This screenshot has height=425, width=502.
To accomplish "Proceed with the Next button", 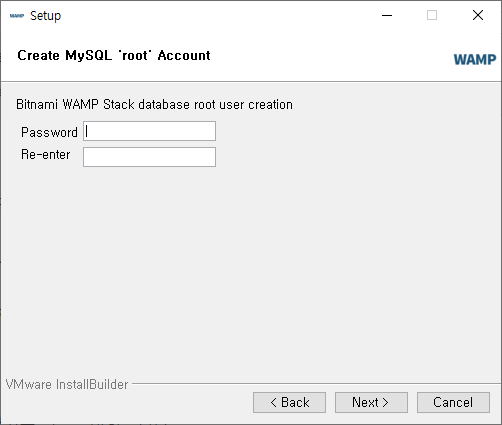I will point(371,402).
